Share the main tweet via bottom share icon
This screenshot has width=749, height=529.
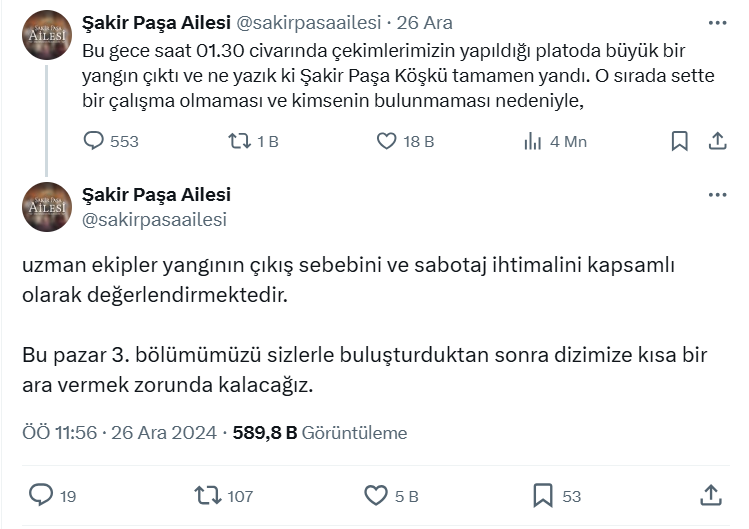711,495
